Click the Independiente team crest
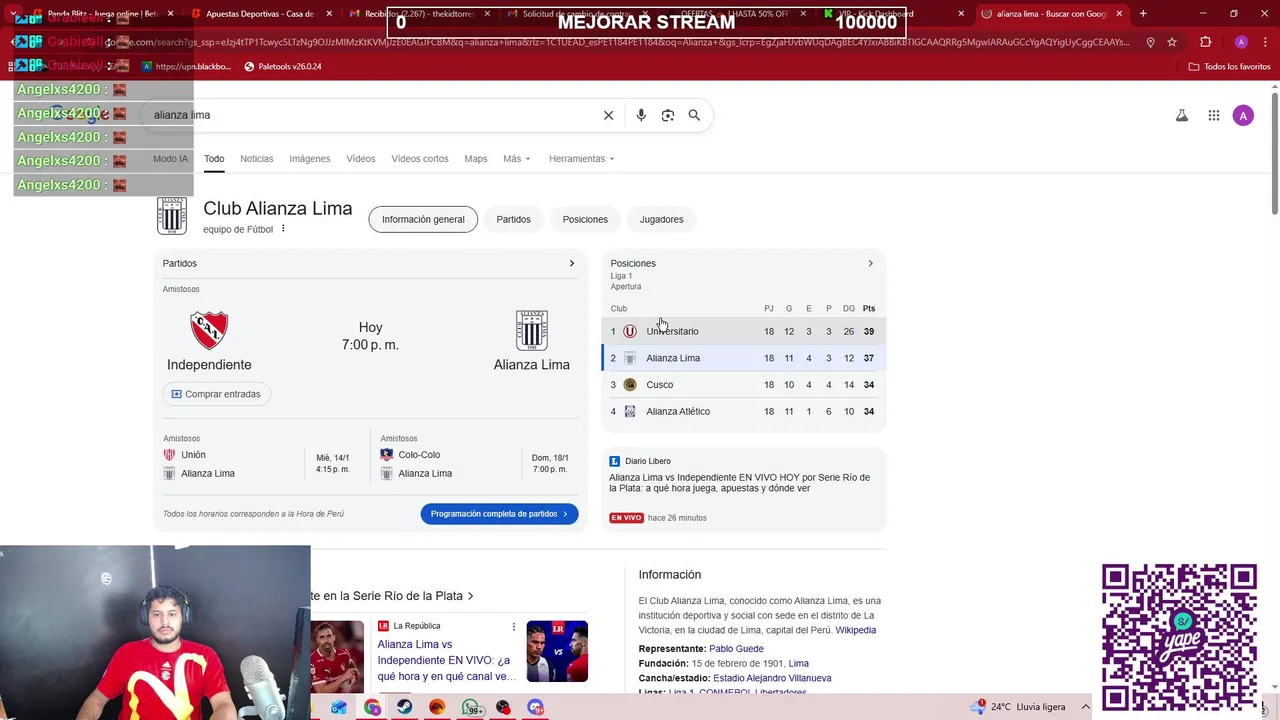This screenshot has width=1280, height=720. pyautogui.click(x=209, y=330)
